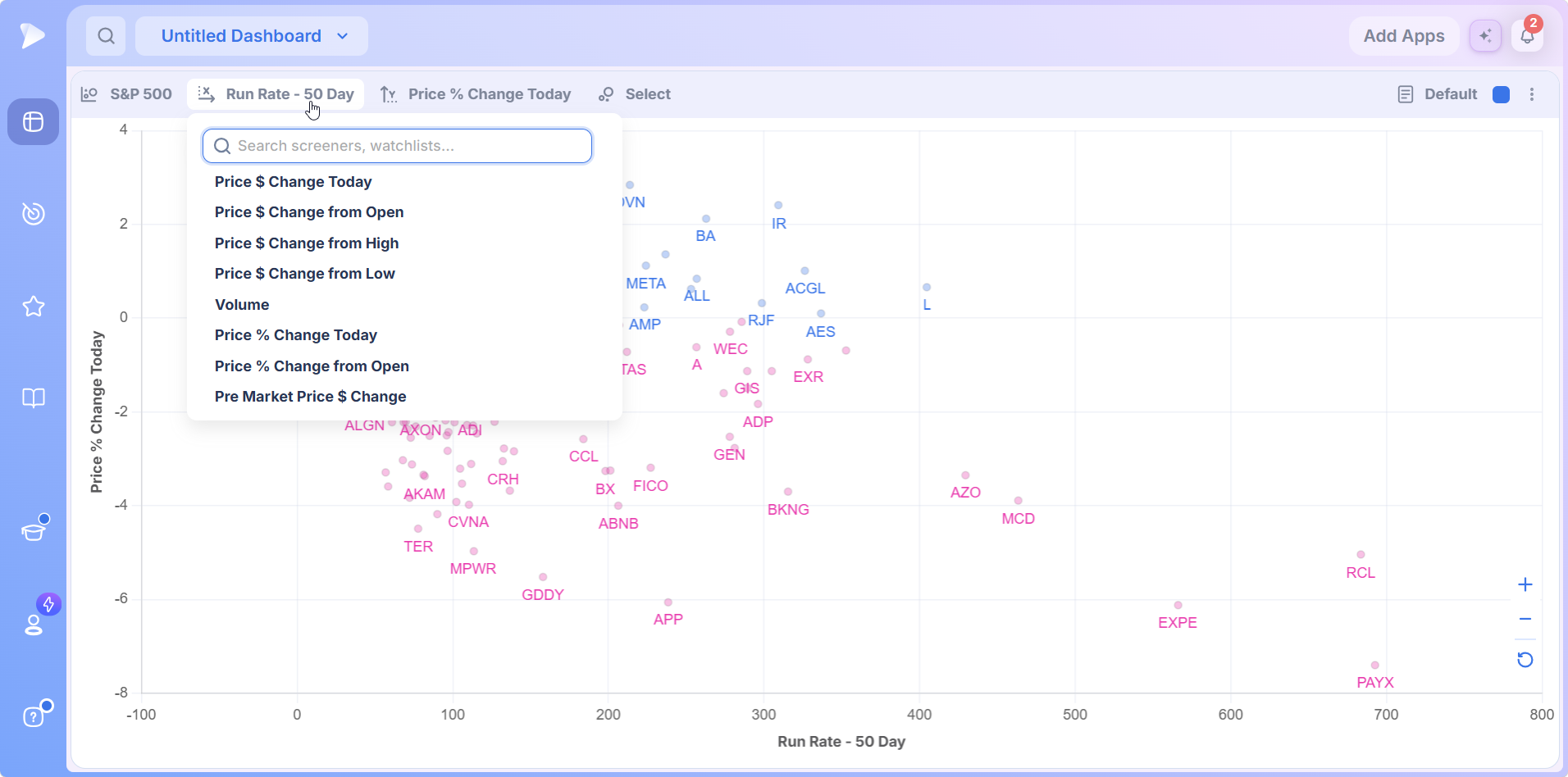Click the AI sparkle button

(x=1485, y=36)
